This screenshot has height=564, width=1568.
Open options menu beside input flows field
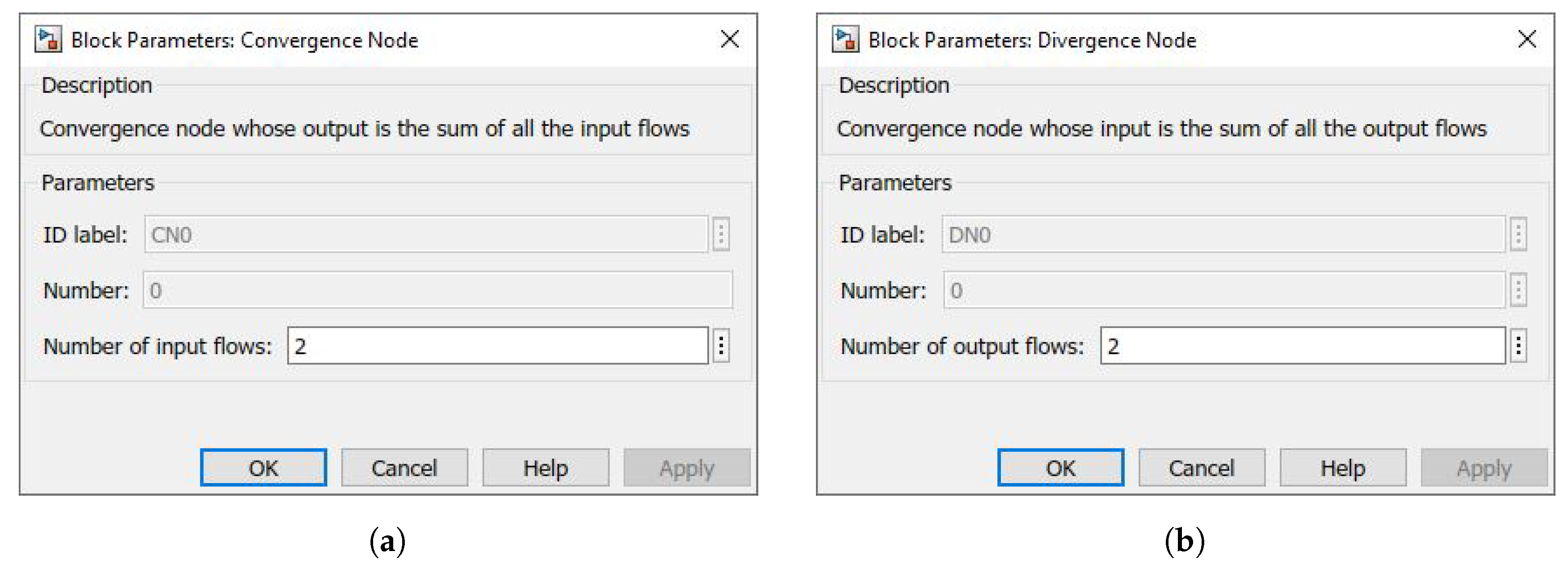coord(721,346)
